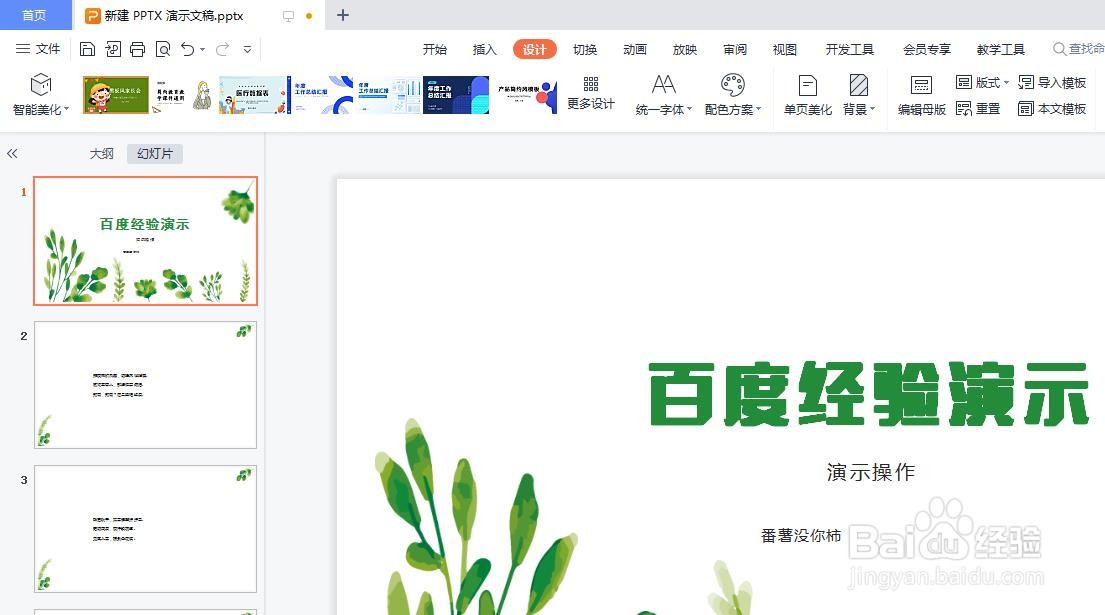Click the presentation display icon in document tab
Image resolution: width=1105 pixels, height=615 pixels.
point(288,15)
